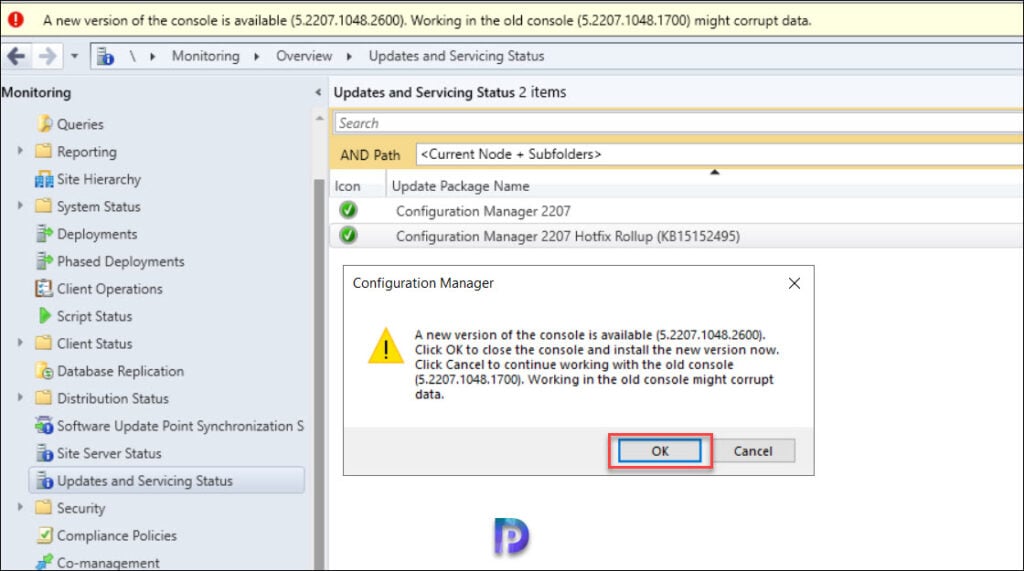
Task: Click the Client Status folder icon
Action: 44,343
